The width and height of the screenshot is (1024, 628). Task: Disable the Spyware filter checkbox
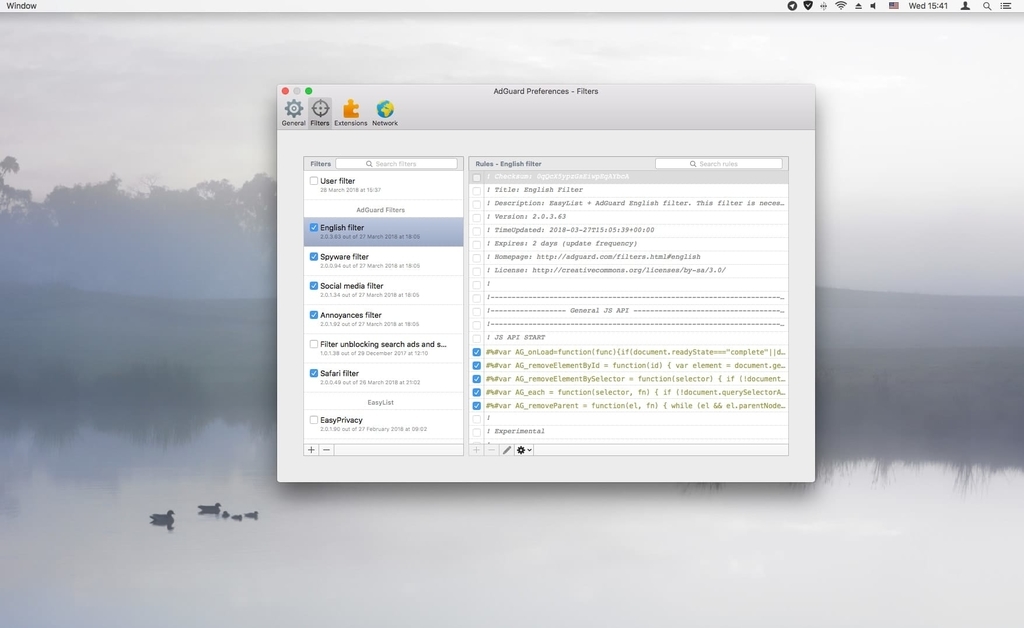(x=314, y=257)
